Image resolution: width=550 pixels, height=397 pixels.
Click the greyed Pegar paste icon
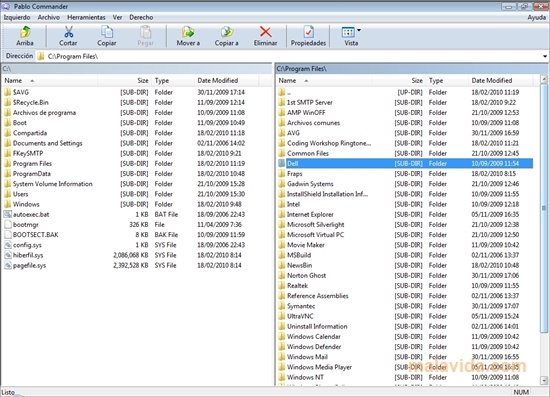[146, 32]
